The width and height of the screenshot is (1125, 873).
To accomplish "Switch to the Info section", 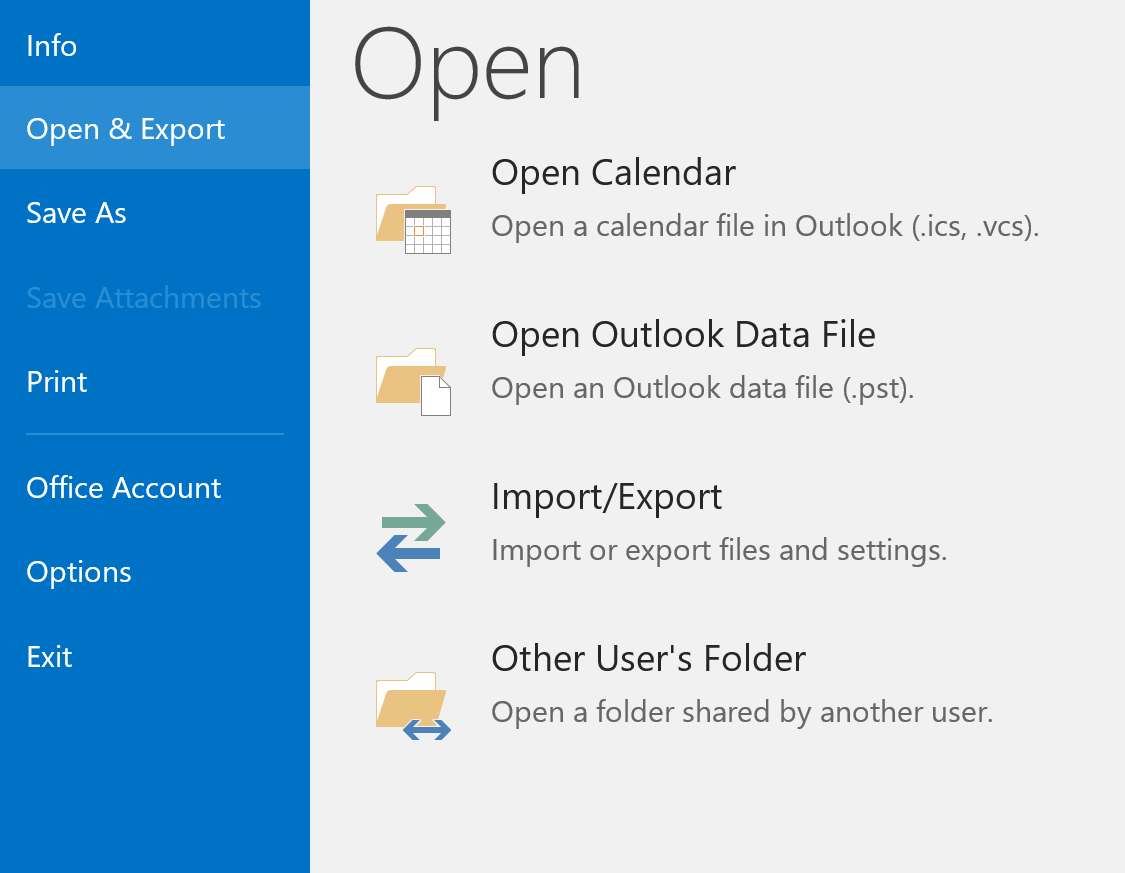I will pos(52,45).
